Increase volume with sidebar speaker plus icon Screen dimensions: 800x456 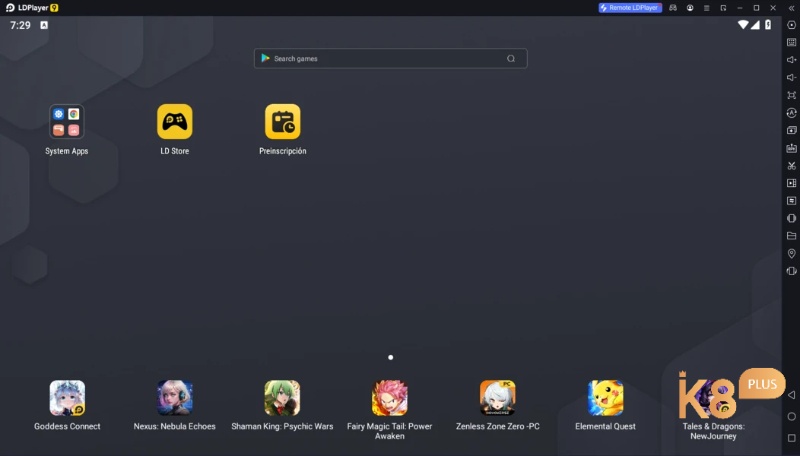[x=791, y=60]
